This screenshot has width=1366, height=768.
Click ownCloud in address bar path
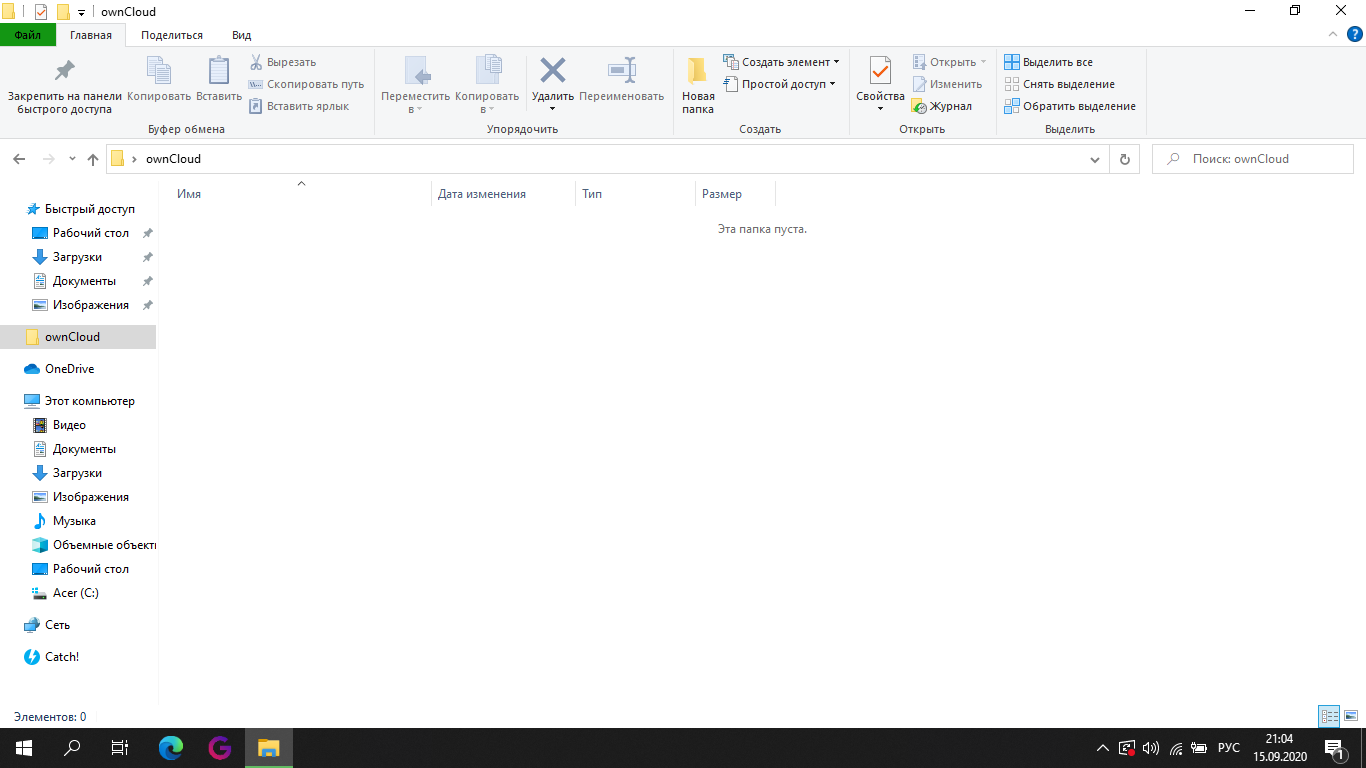click(173, 159)
